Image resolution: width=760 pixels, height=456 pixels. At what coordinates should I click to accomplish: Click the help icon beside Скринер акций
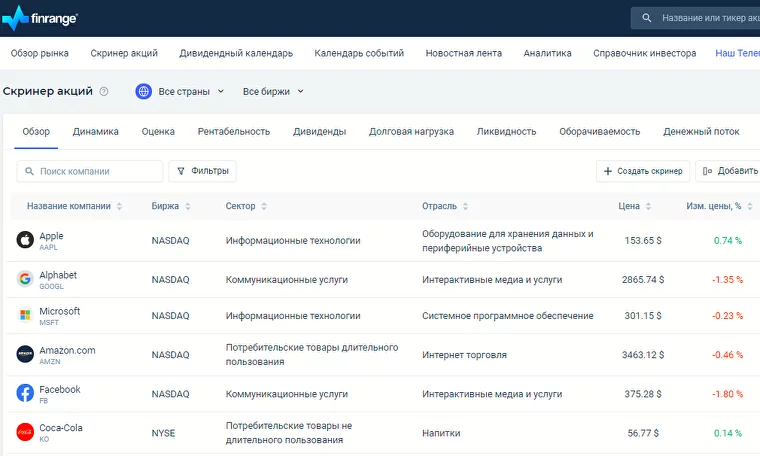tap(104, 92)
